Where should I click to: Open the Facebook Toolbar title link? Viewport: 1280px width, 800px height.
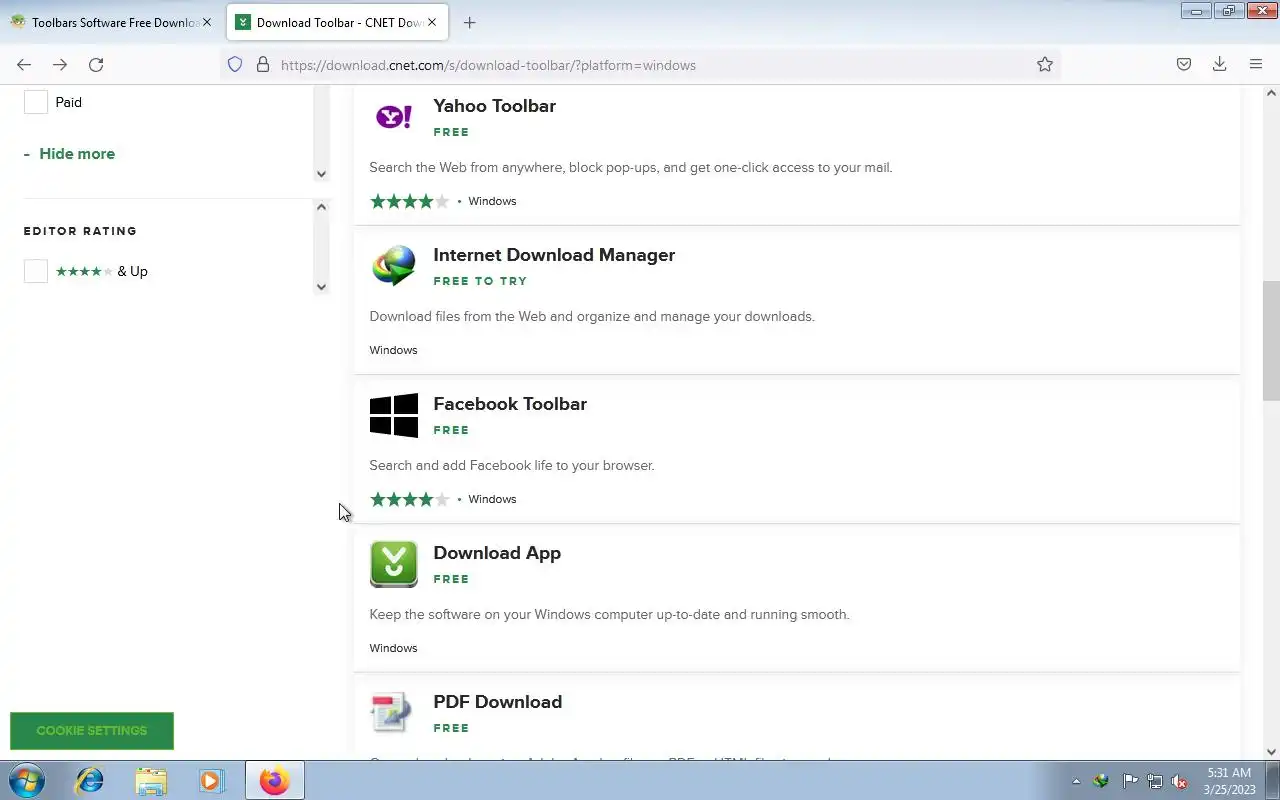tap(510, 404)
